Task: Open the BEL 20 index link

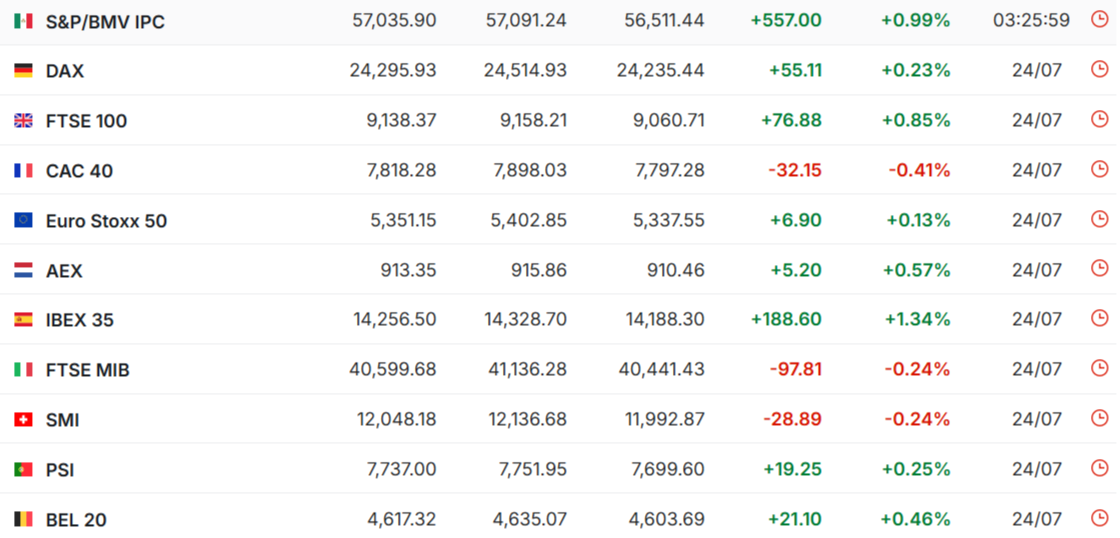Action: [76, 520]
